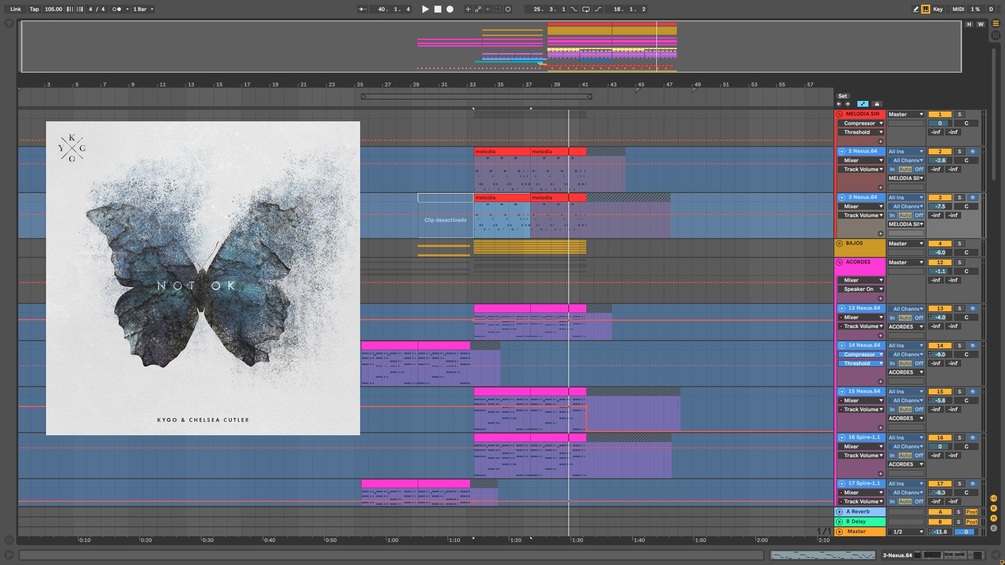Arm 2 Nexus.64 track for recording
This screenshot has width=1005, height=565.
click(972, 151)
